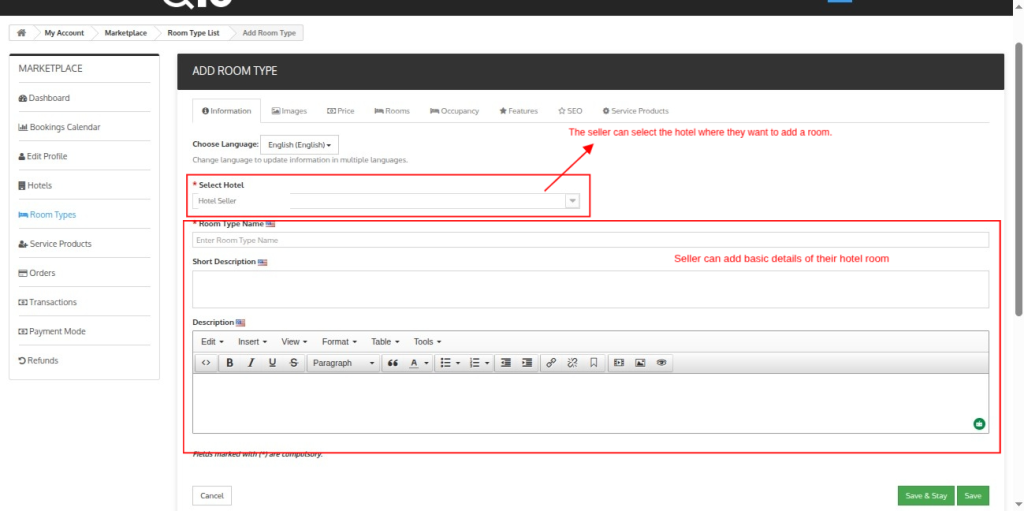
Task: Toggle italic formatting in description editor
Action: (x=251, y=363)
